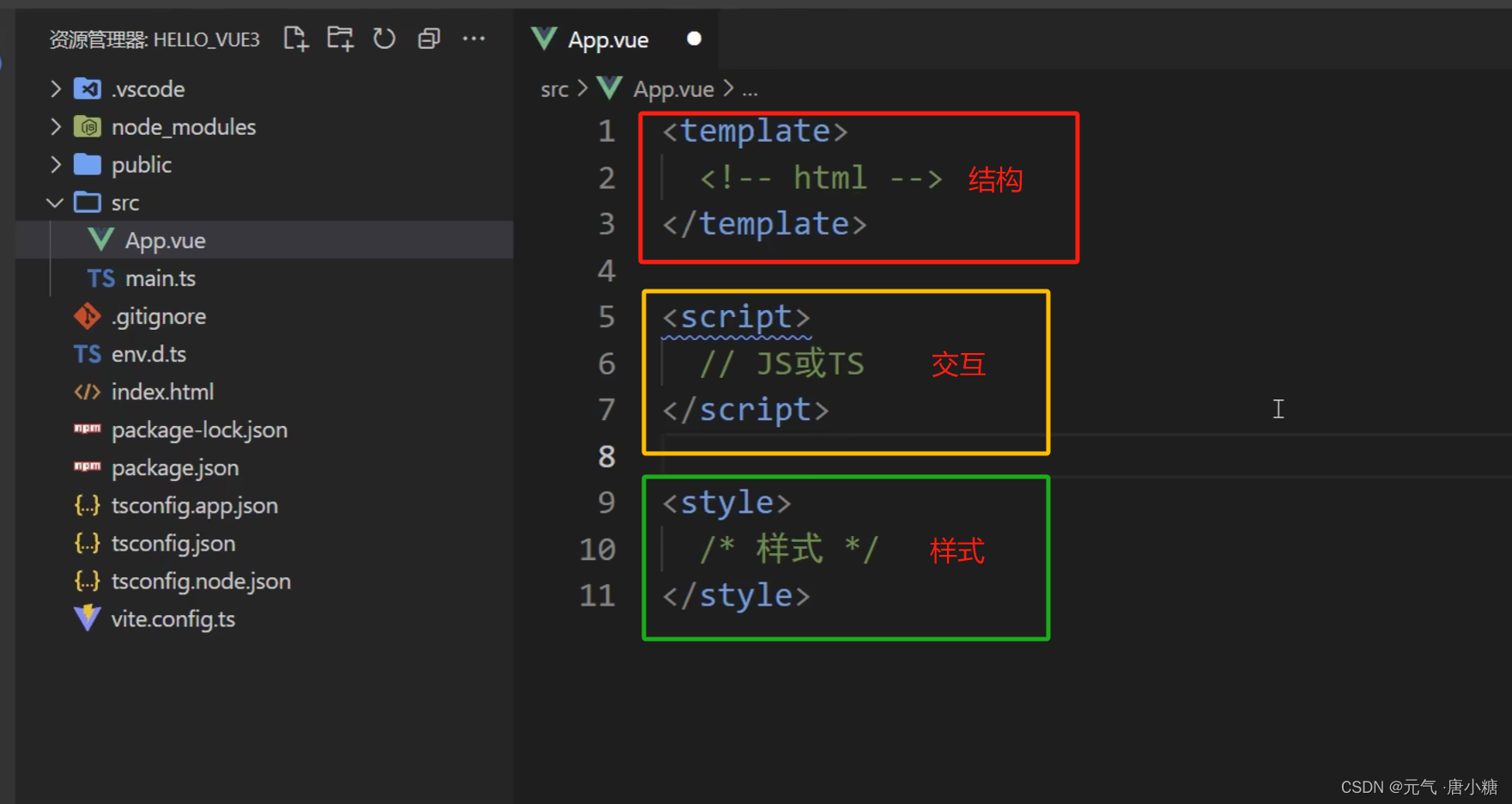
Task: Click the TS icon next to main.ts
Action: [x=100, y=277]
